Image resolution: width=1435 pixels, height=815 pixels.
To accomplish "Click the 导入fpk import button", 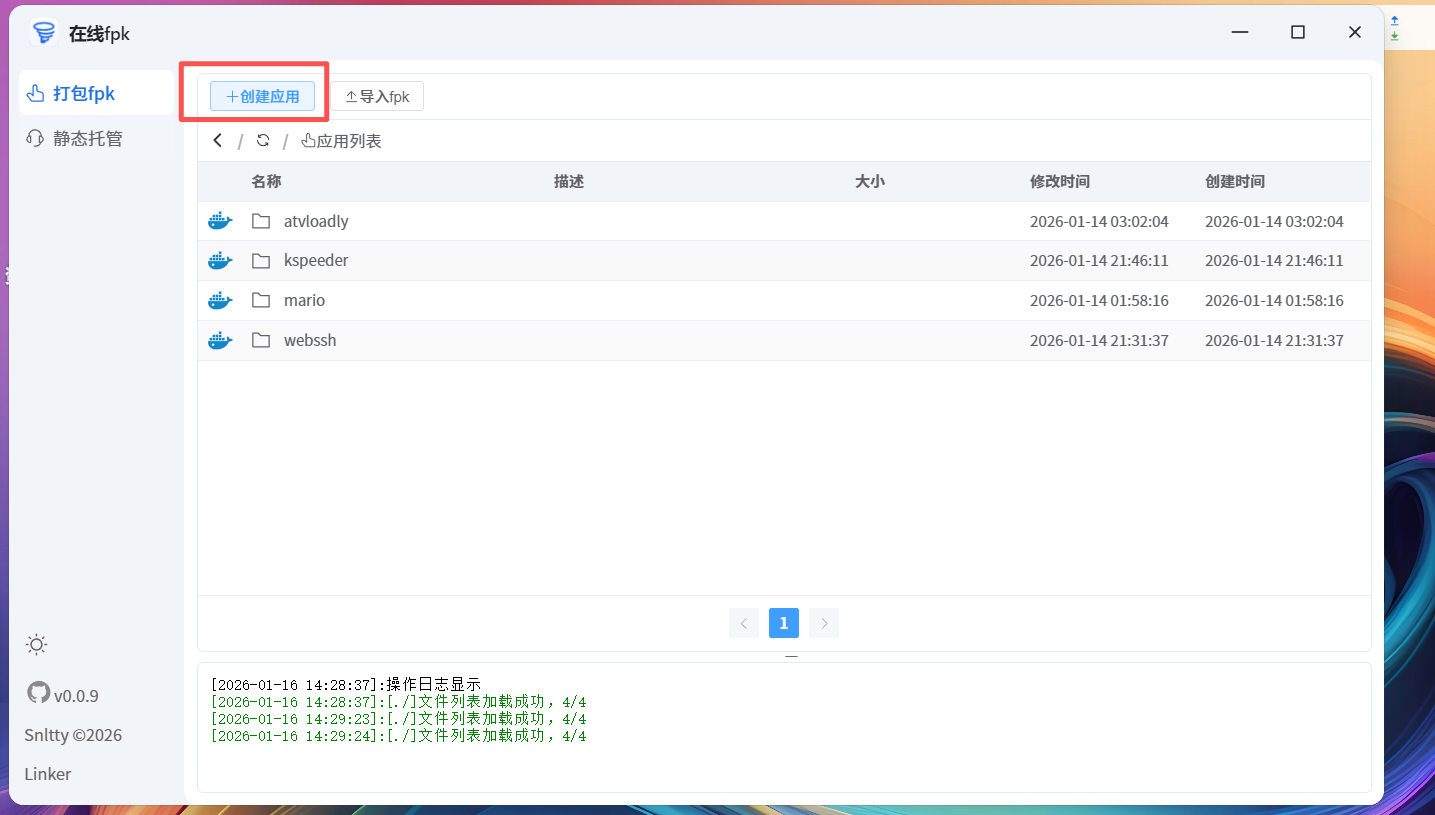I will [377, 97].
